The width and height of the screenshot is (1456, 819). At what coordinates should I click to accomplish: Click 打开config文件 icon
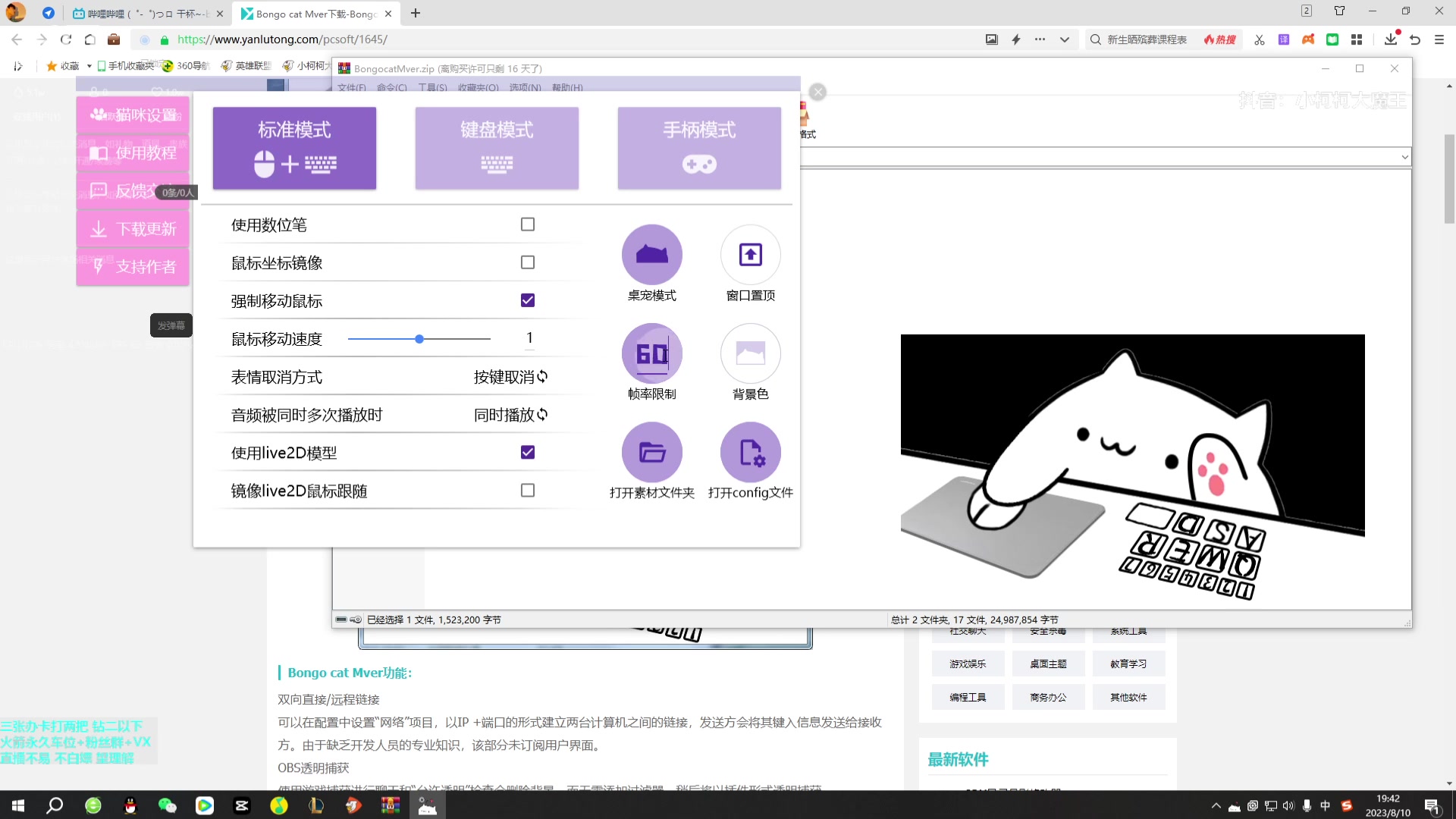(751, 452)
